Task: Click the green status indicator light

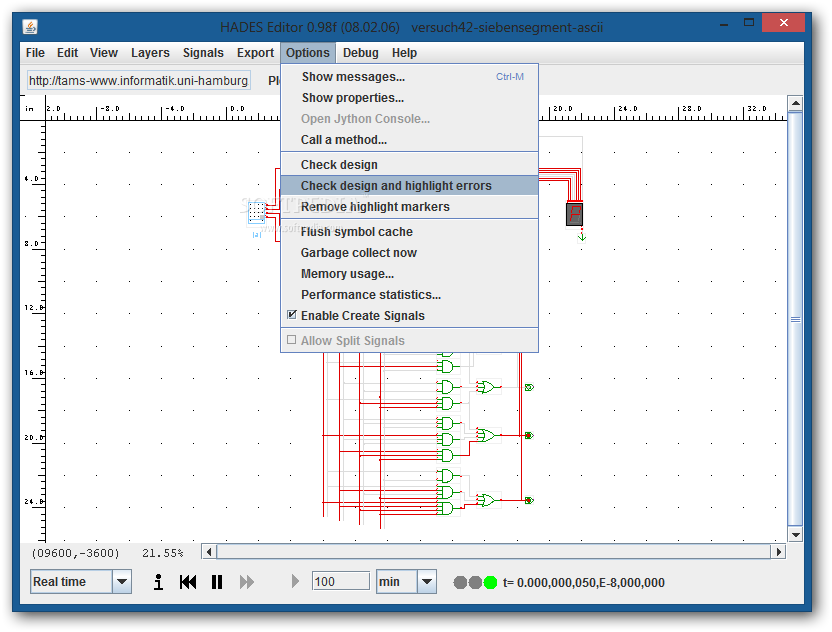Action: [490, 583]
